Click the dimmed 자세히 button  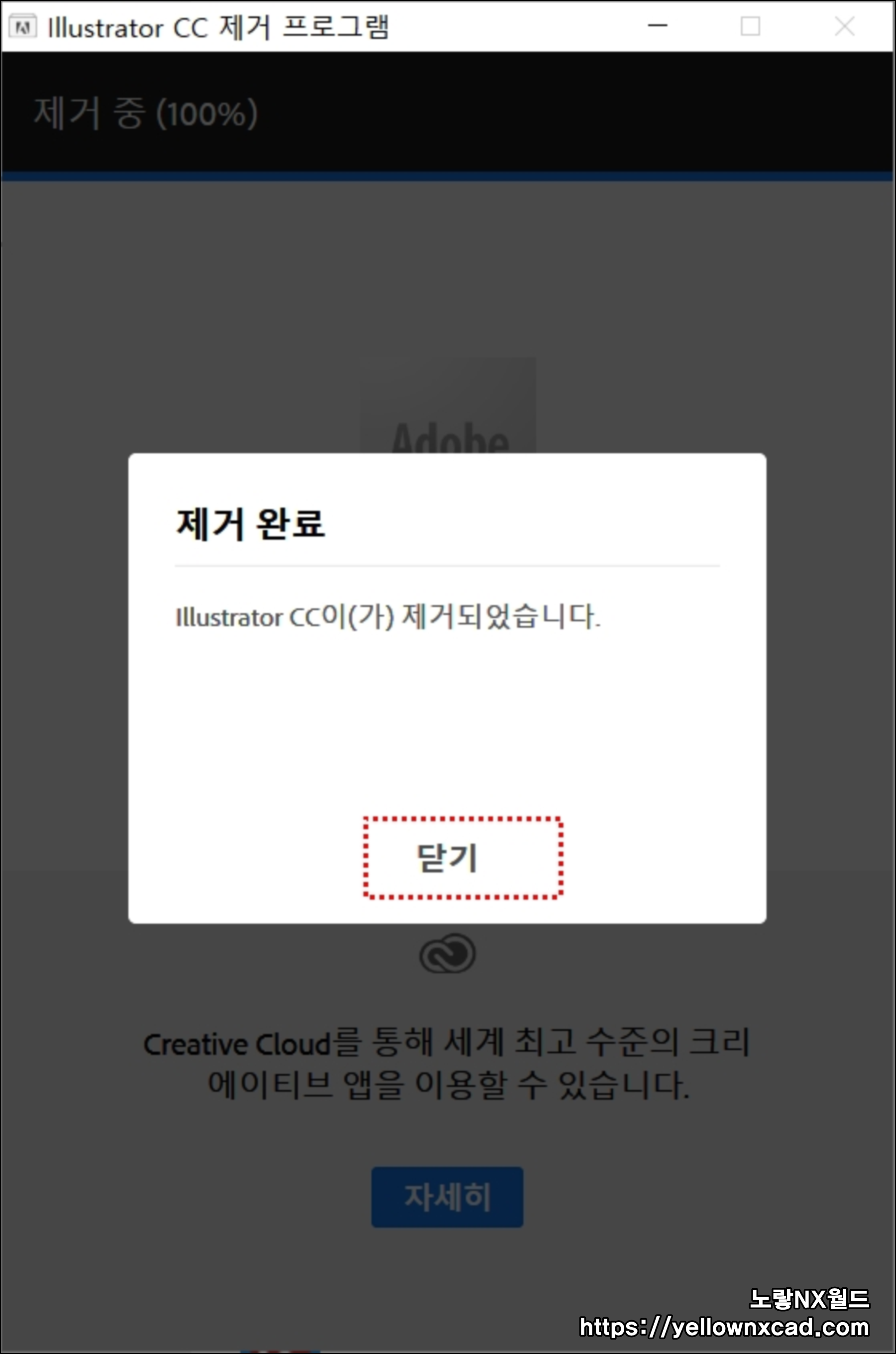pyautogui.click(x=447, y=1197)
